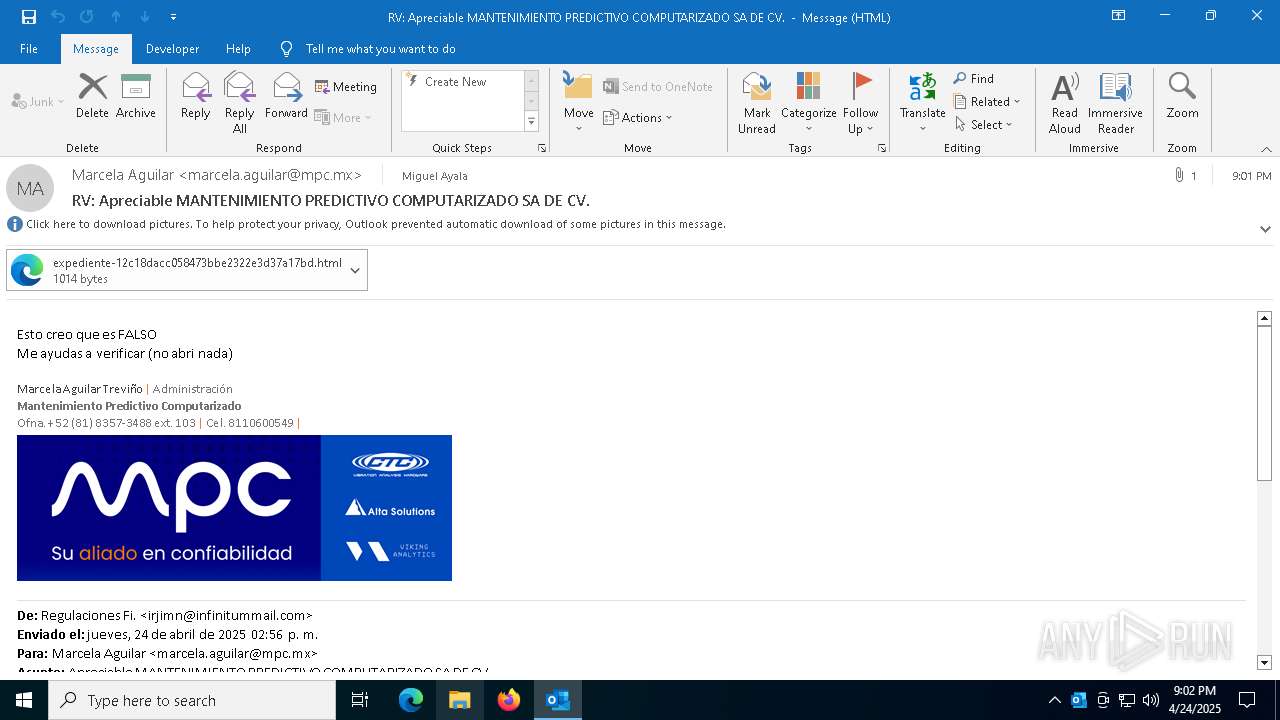The width and height of the screenshot is (1280, 720).
Task: Click the Zoom magnifier
Action: tap(1182, 96)
